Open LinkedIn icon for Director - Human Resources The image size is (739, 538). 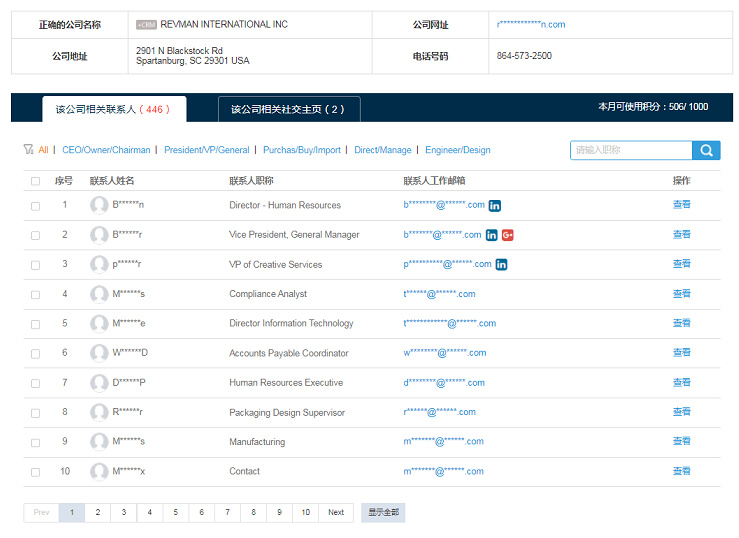click(x=494, y=206)
